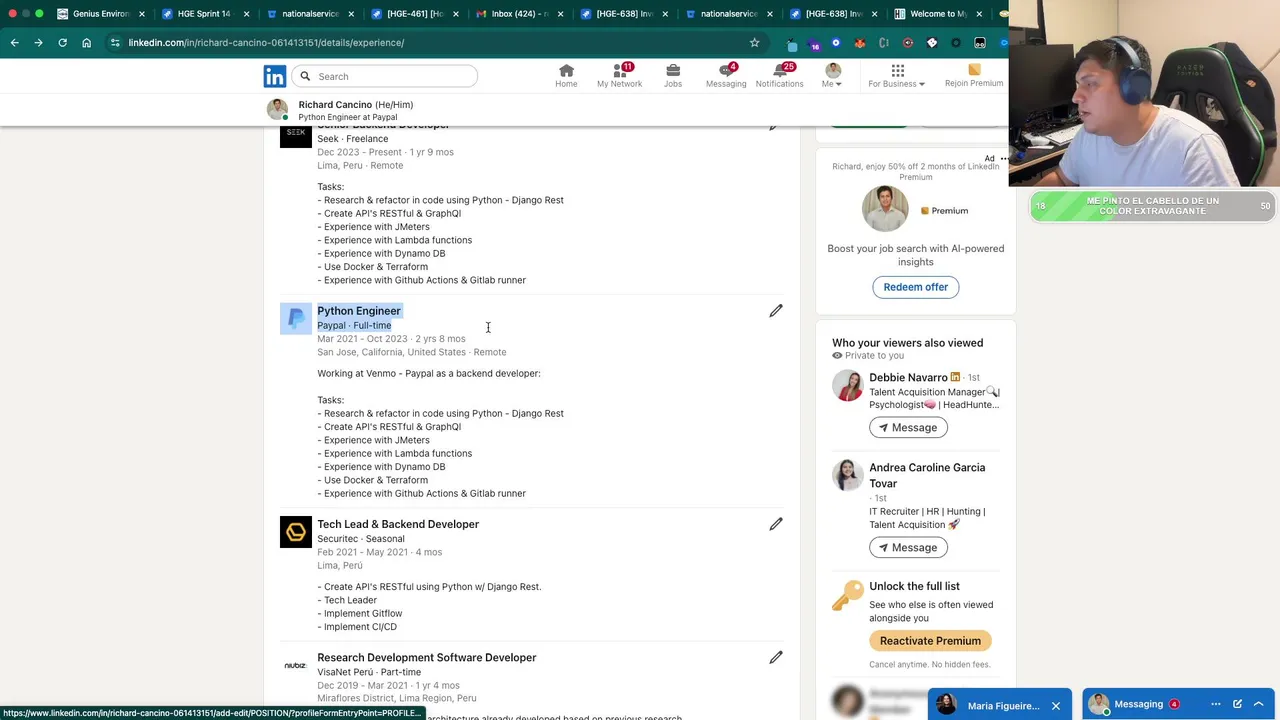Message Debbie Navarro

[908, 427]
